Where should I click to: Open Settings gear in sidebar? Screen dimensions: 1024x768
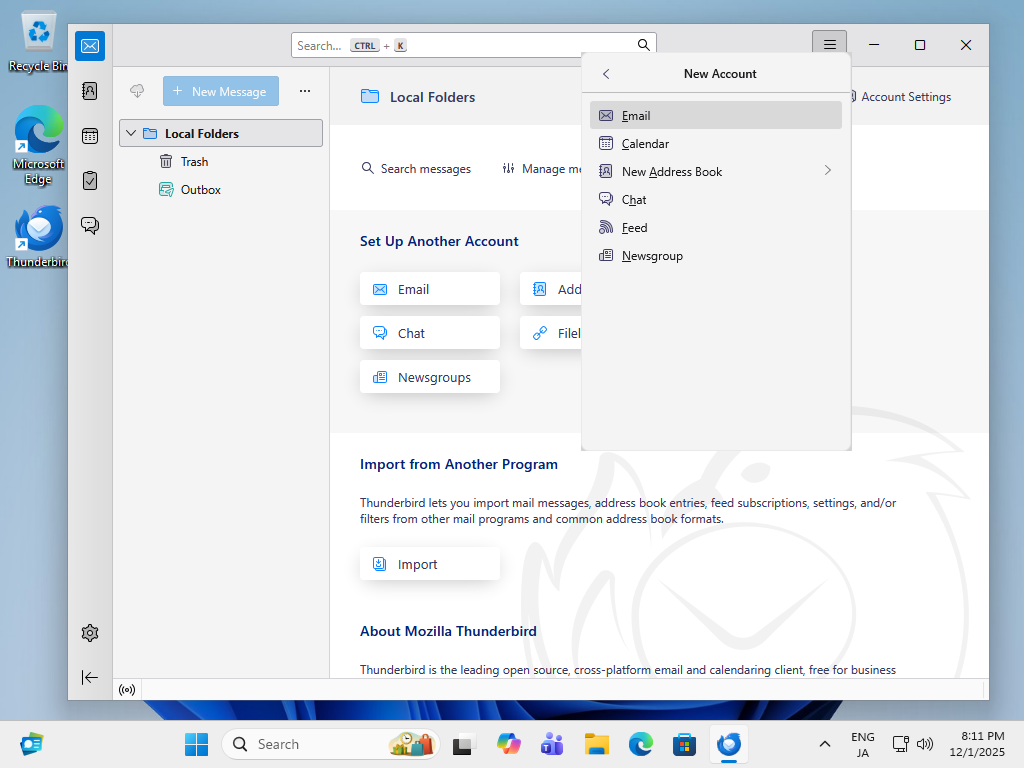(x=90, y=633)
